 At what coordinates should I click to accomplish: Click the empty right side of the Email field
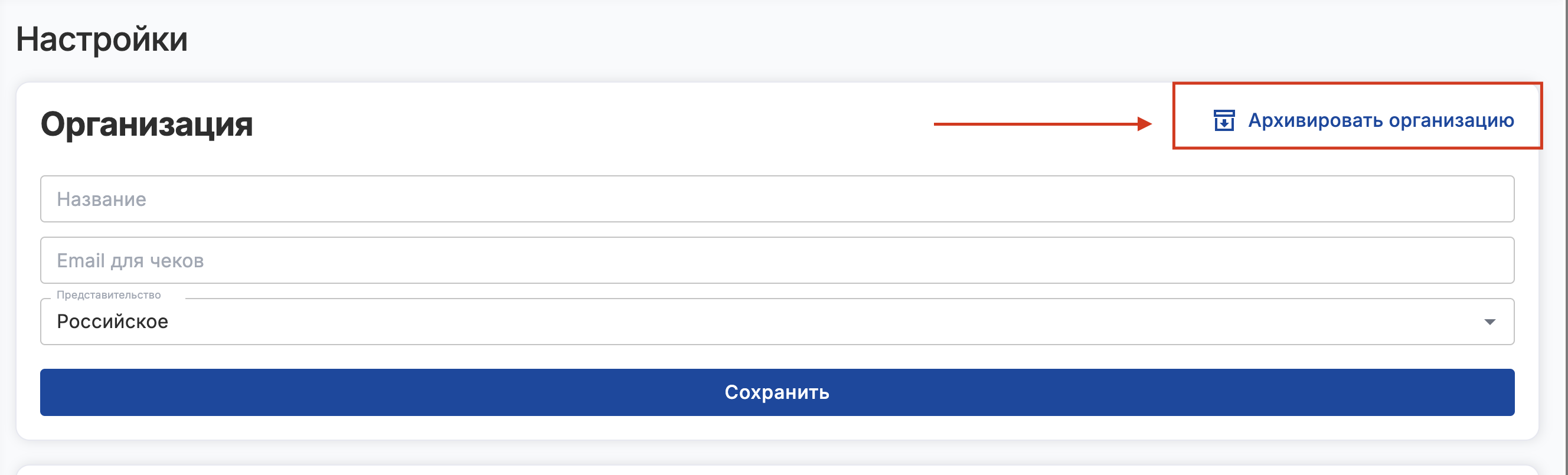point(1339,260)
